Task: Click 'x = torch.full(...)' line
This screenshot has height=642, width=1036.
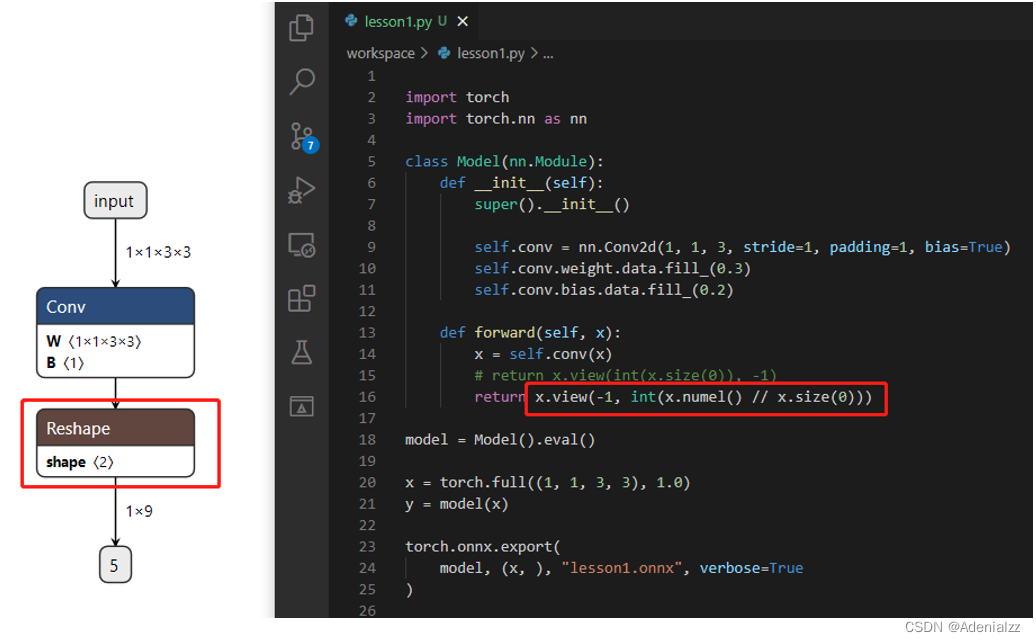Action: (x=548, y=483)
